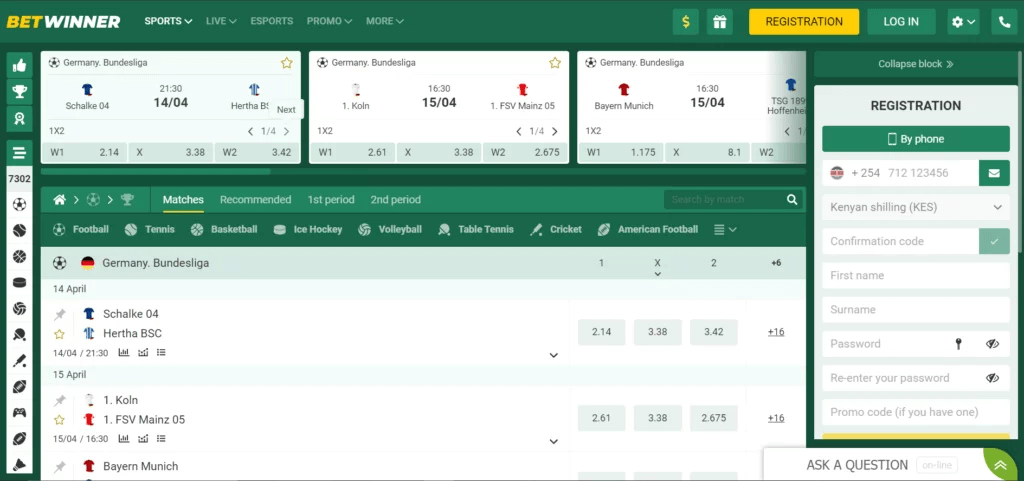Screen dimensions: 1024x481
Task: Select the gamepad esports icon in sidebar
Action: [x=20, y=412]
